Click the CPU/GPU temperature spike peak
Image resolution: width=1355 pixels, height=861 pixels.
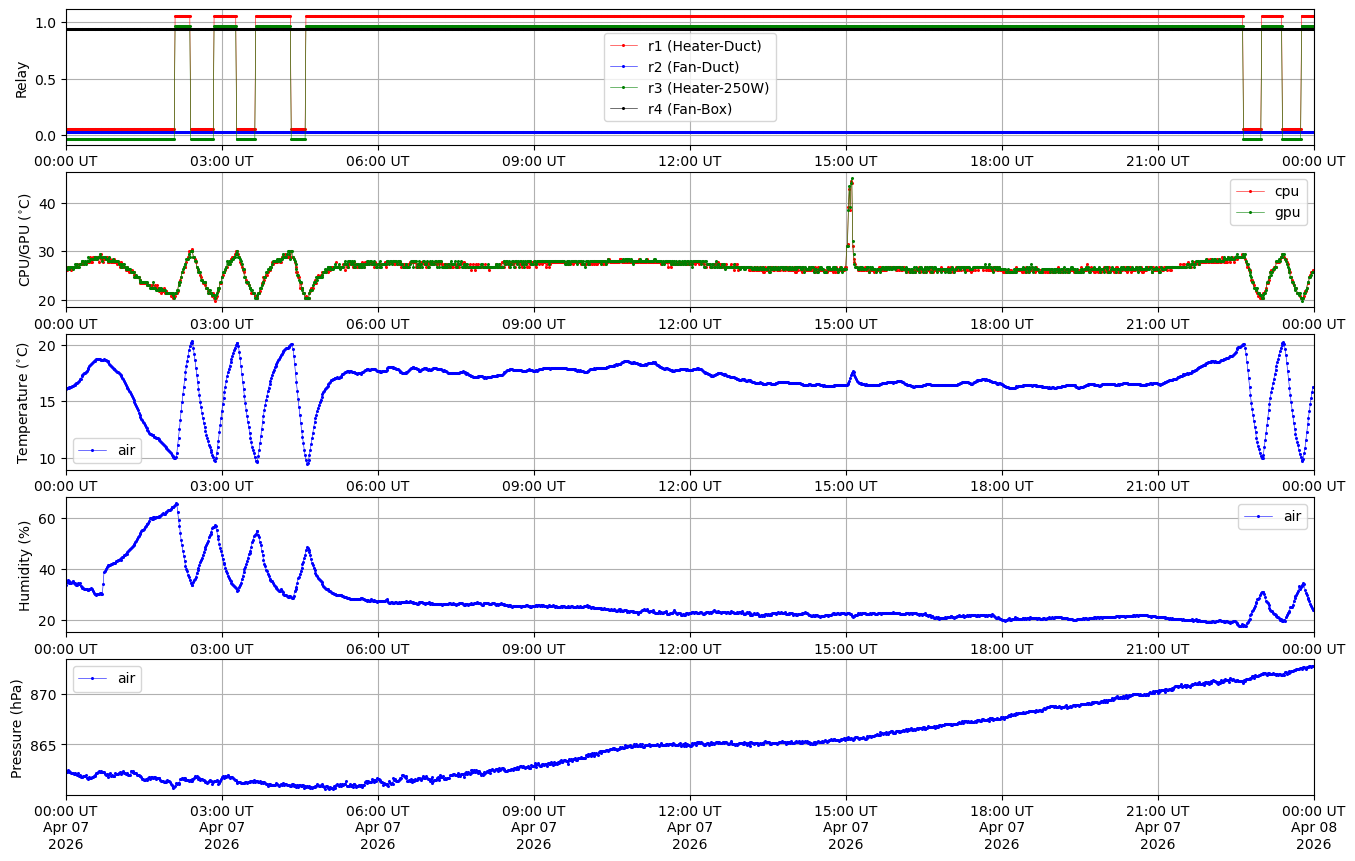pyautogui.click(x=852, y=180)
